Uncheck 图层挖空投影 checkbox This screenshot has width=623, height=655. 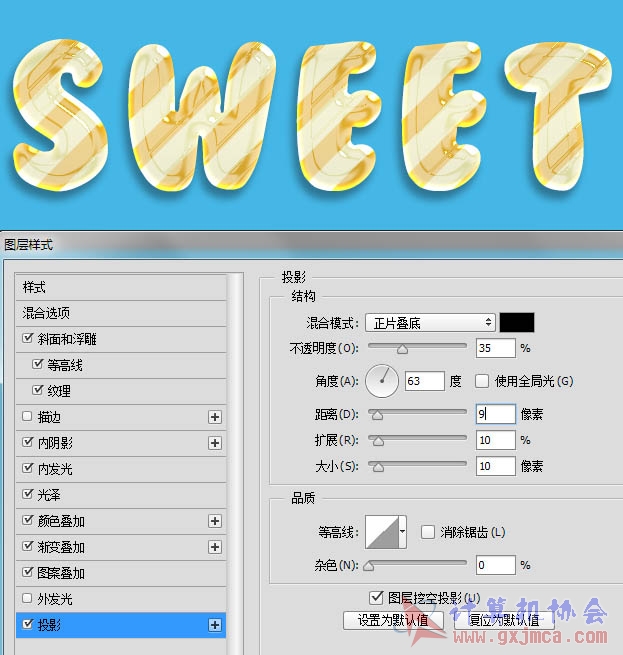[376, 597]
